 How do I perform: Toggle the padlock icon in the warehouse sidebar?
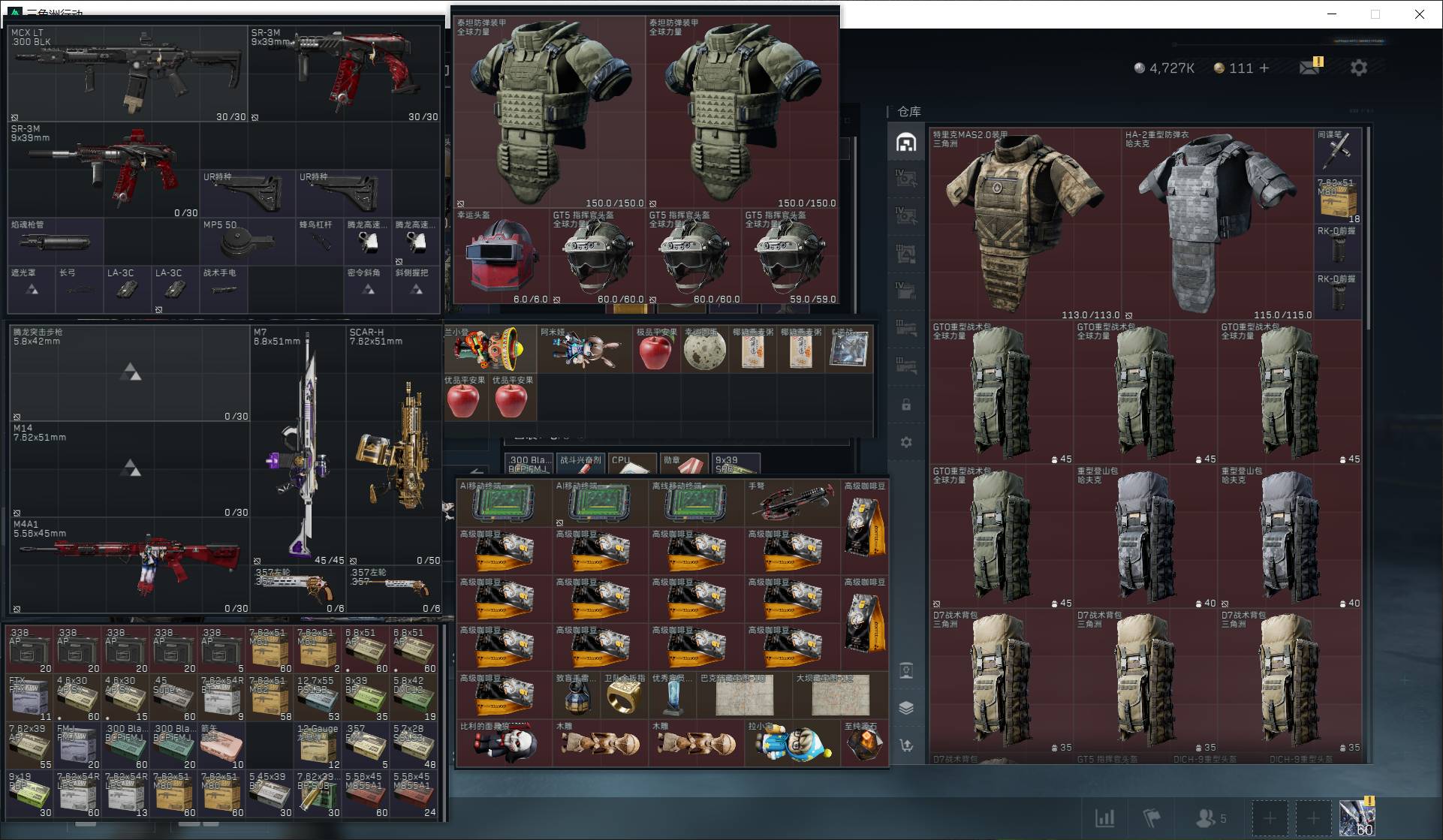(x=906, y=405)
